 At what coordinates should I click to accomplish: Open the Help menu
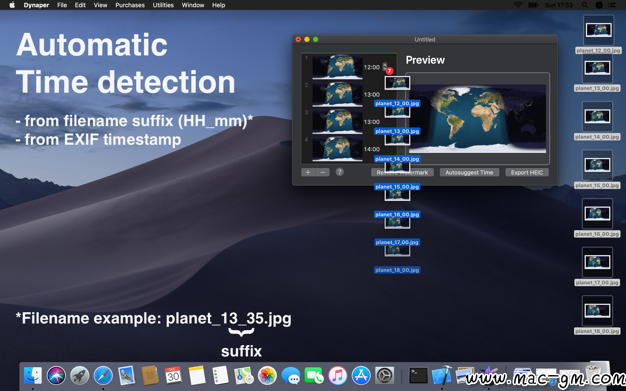(218, 5)
